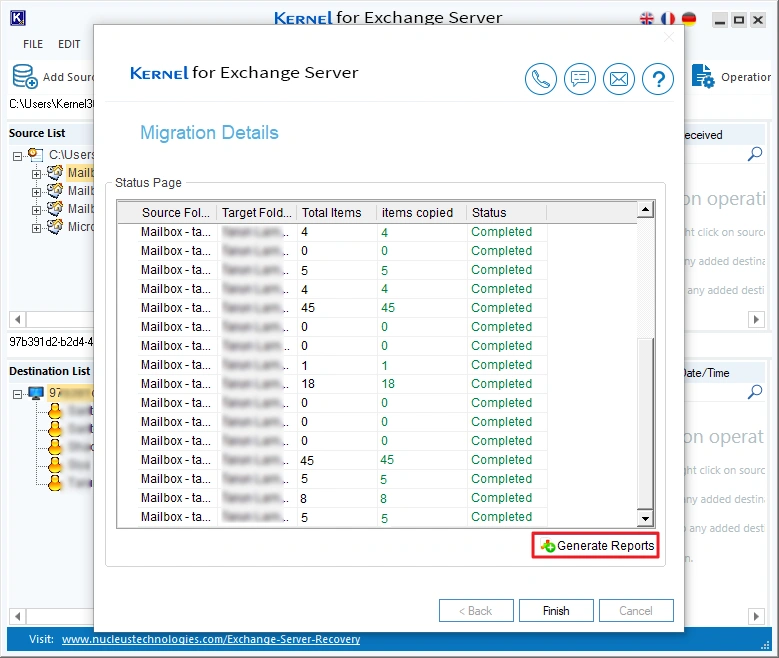
Task: Switch language with the French flag
Action: (668, 19)
